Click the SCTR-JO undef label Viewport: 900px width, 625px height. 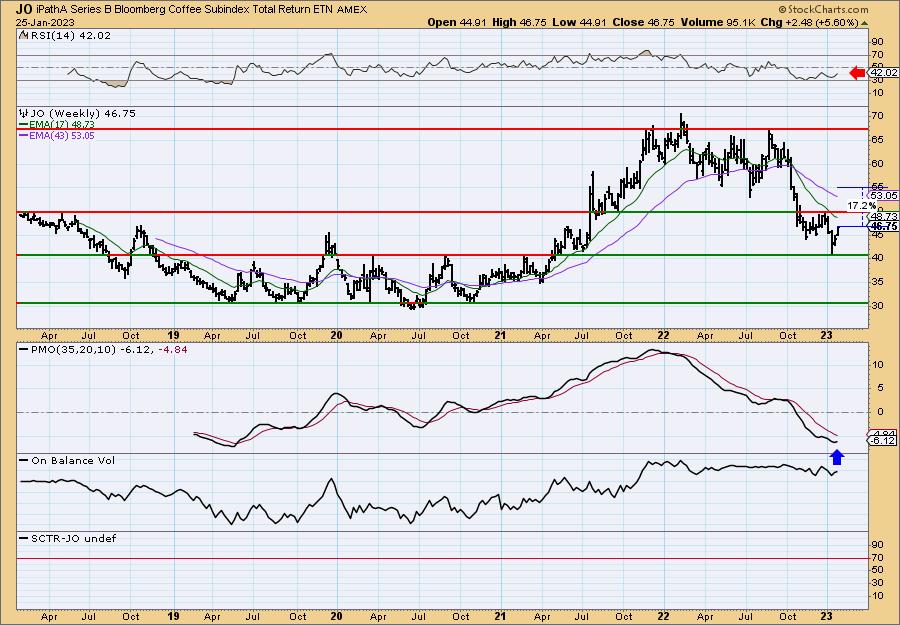tap(73, 538)
